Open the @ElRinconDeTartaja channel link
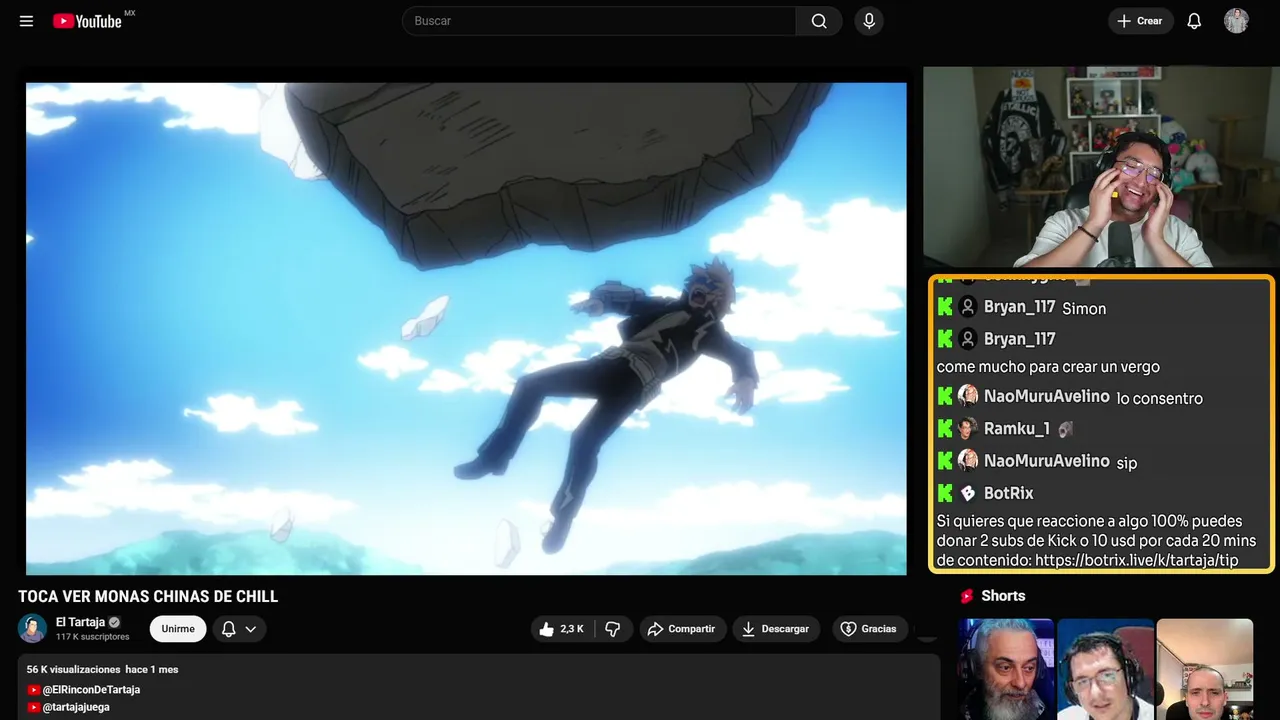 91,690
